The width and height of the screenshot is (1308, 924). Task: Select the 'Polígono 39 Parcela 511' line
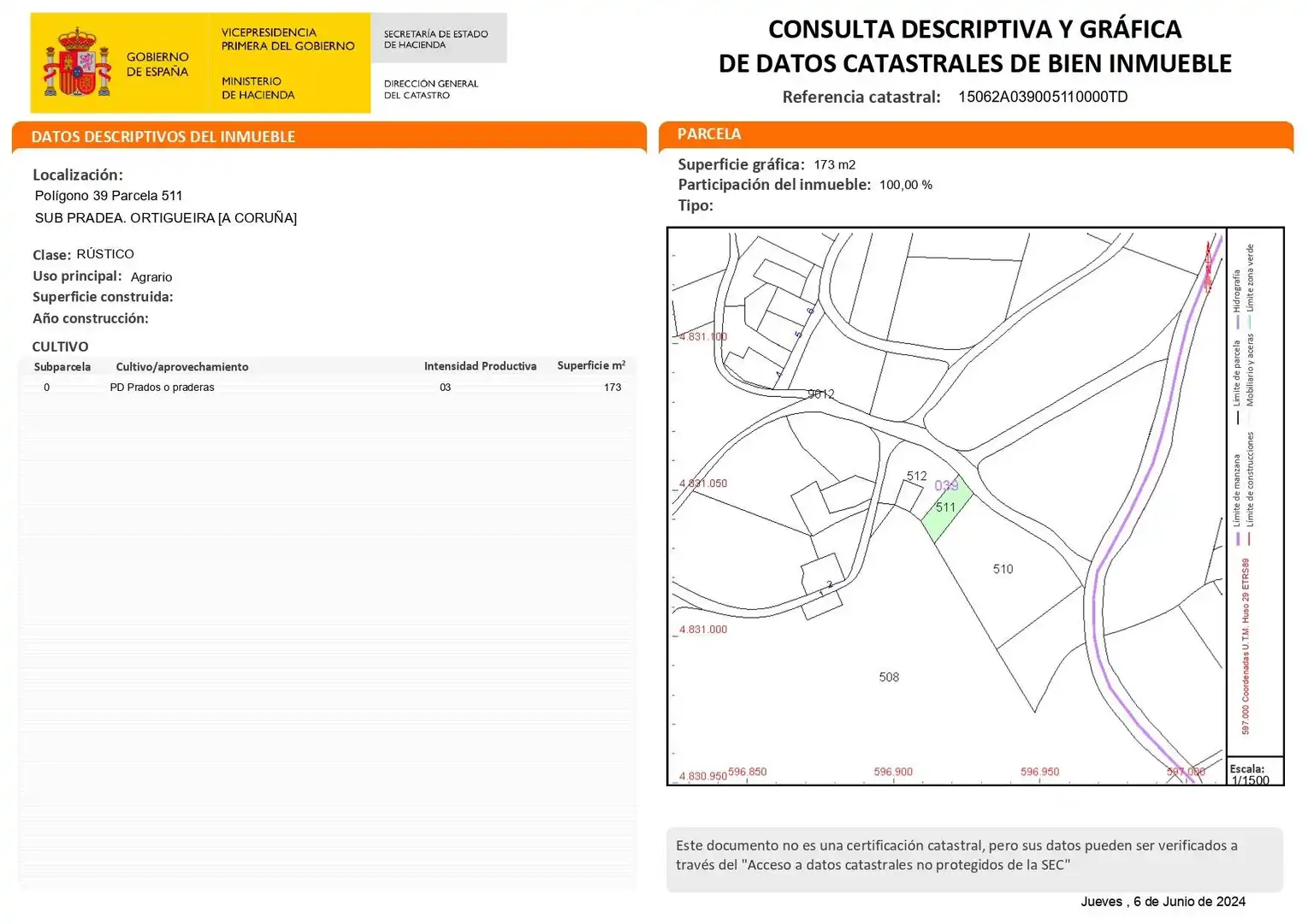[x=109, y=196]
